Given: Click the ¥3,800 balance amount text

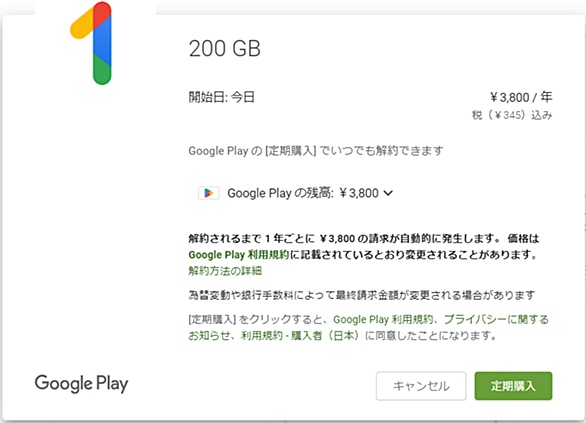Looking at the screenshot, I should [359, 193].
